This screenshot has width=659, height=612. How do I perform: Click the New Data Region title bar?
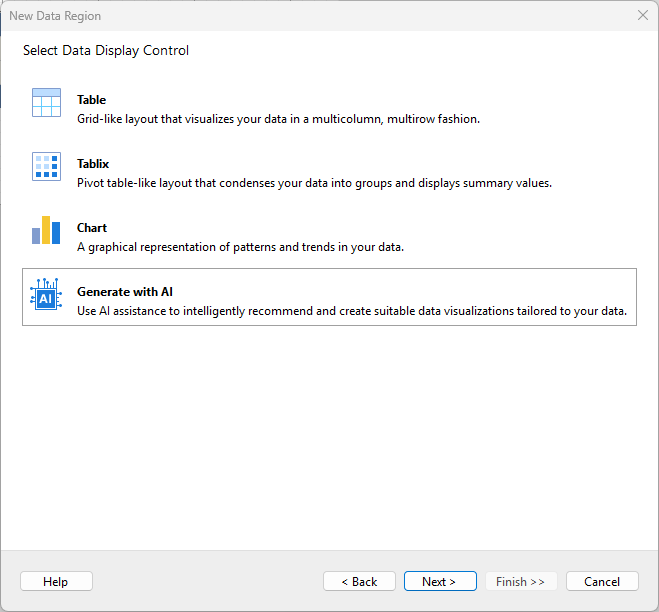(x=300, y=16)
